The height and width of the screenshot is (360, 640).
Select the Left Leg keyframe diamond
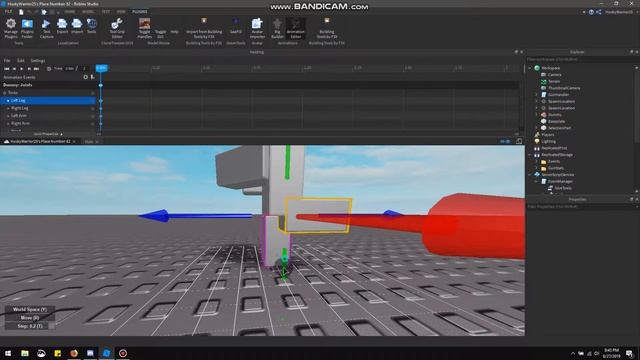coord(101,100)
